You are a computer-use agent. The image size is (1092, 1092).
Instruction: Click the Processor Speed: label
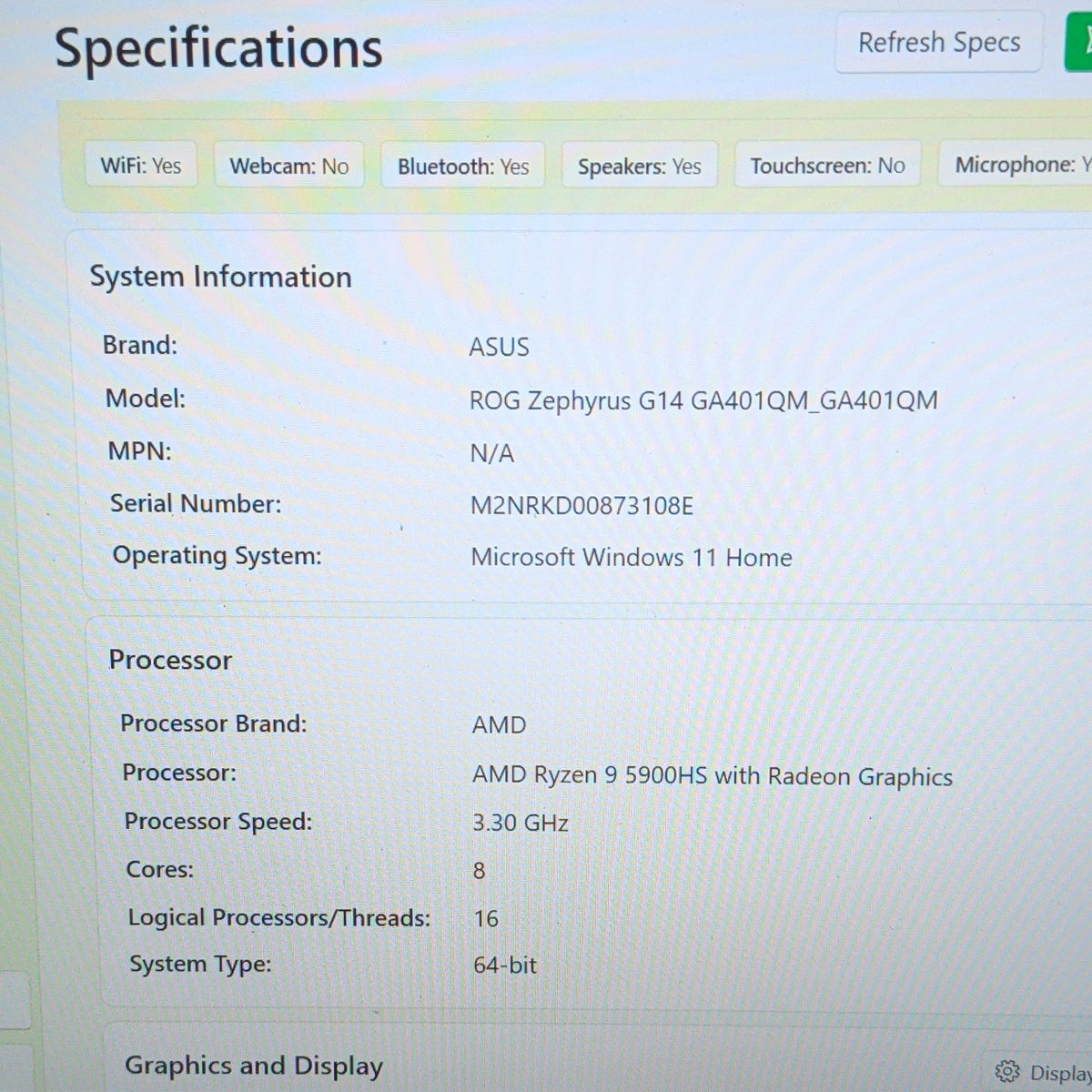218,821
